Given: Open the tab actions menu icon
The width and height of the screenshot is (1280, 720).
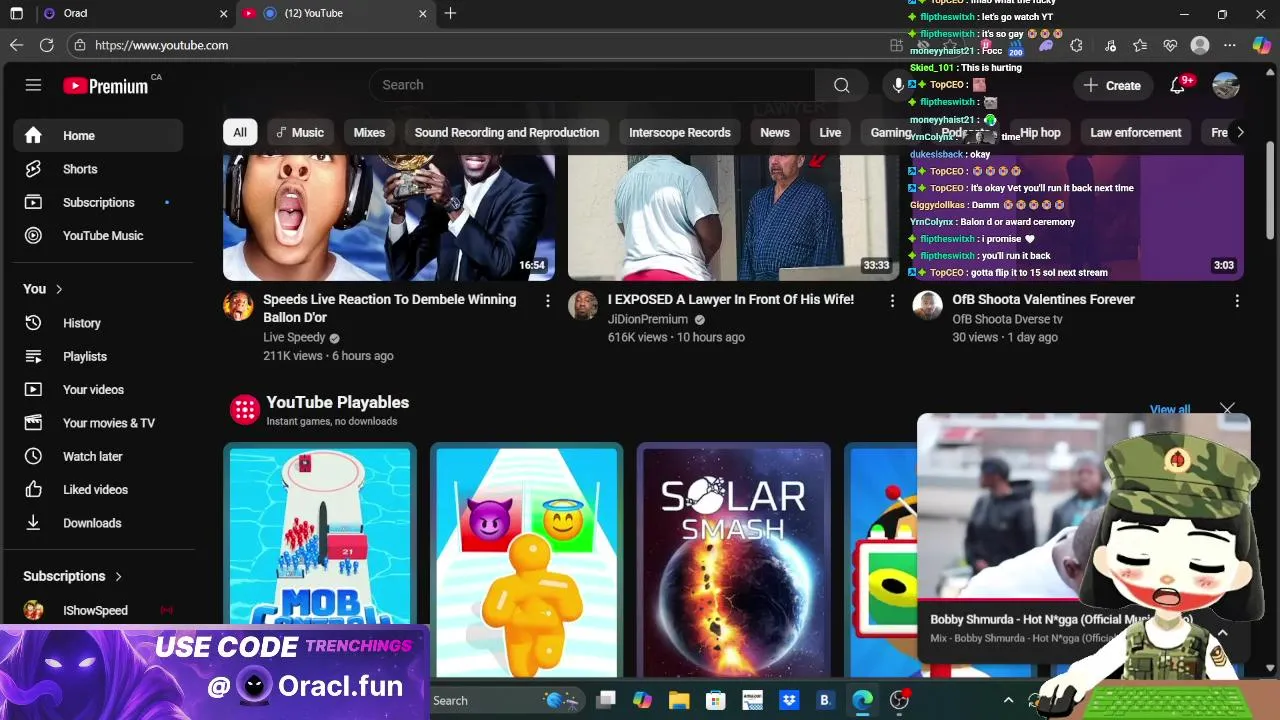Looking at the screenshot, I should click(x=16, y=14).
